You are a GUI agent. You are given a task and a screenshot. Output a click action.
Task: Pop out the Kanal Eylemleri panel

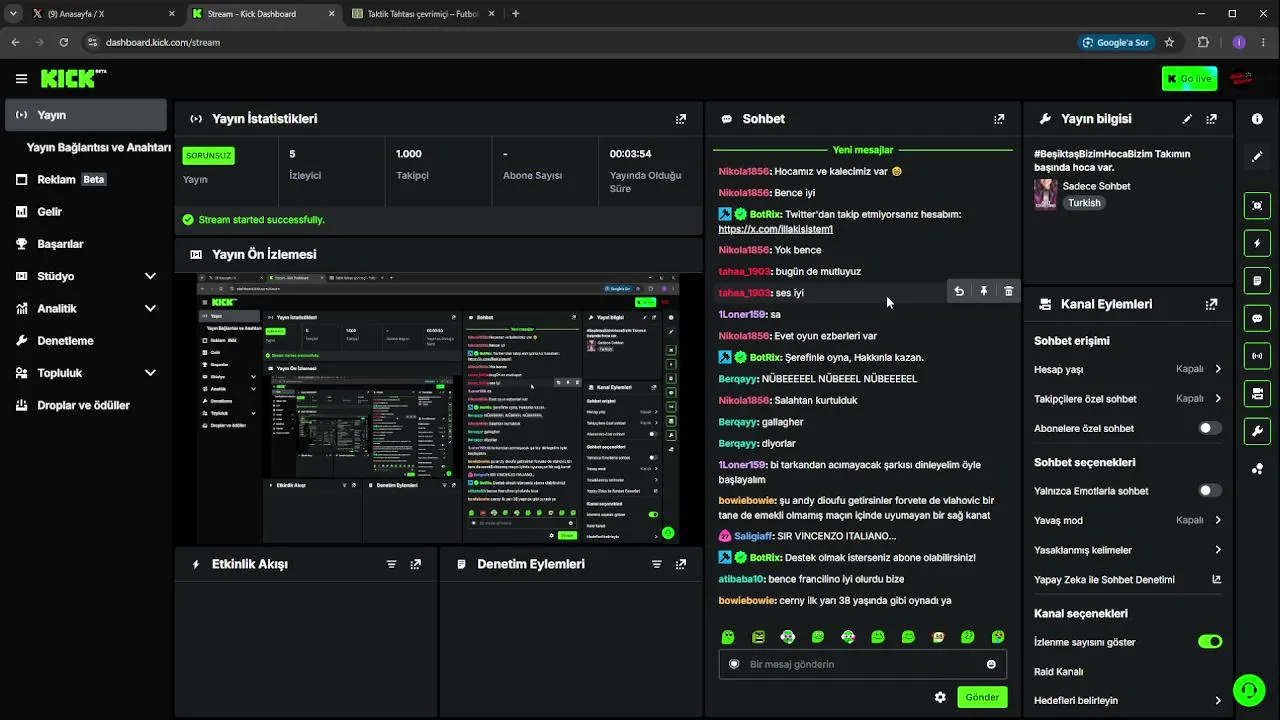pyautogui.click(x=1212, y=304)
